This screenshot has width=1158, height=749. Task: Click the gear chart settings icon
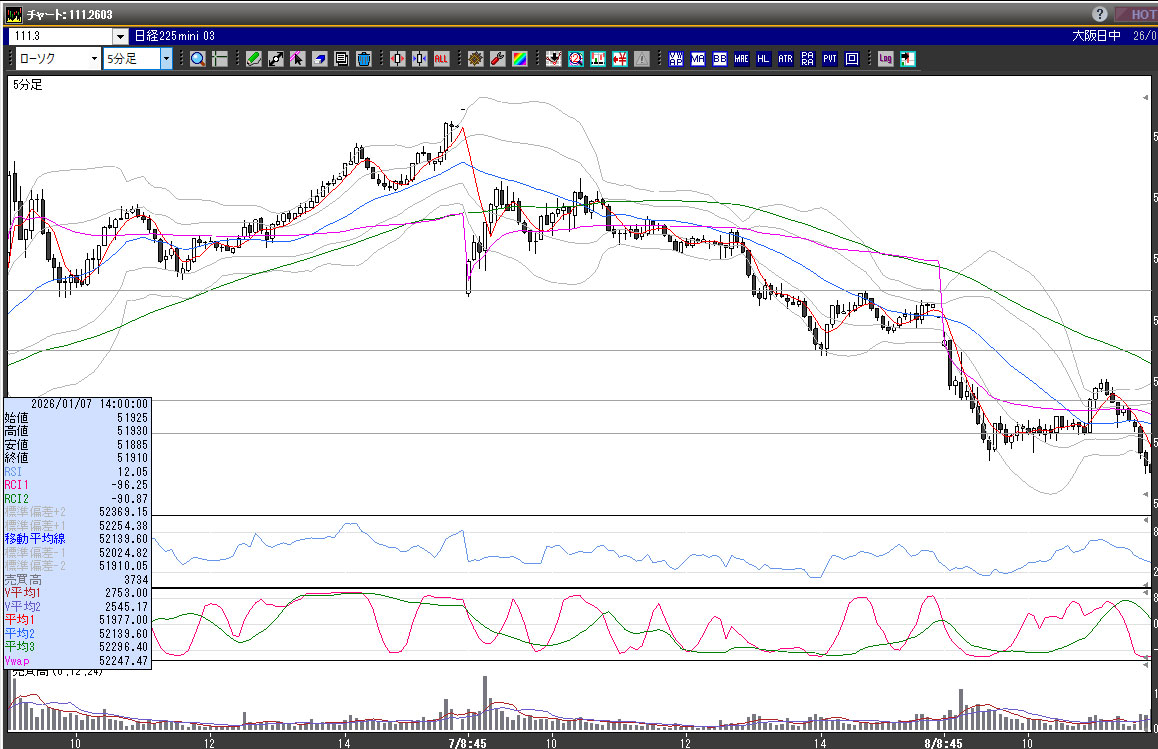[476, 59]
